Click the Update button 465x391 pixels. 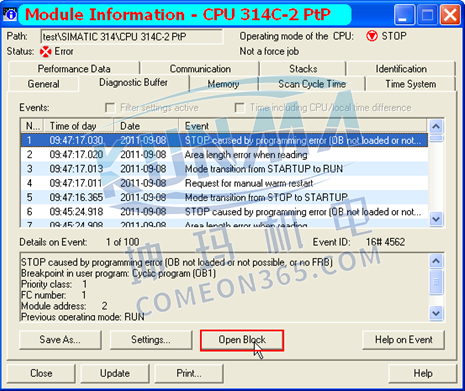[115, 373]
